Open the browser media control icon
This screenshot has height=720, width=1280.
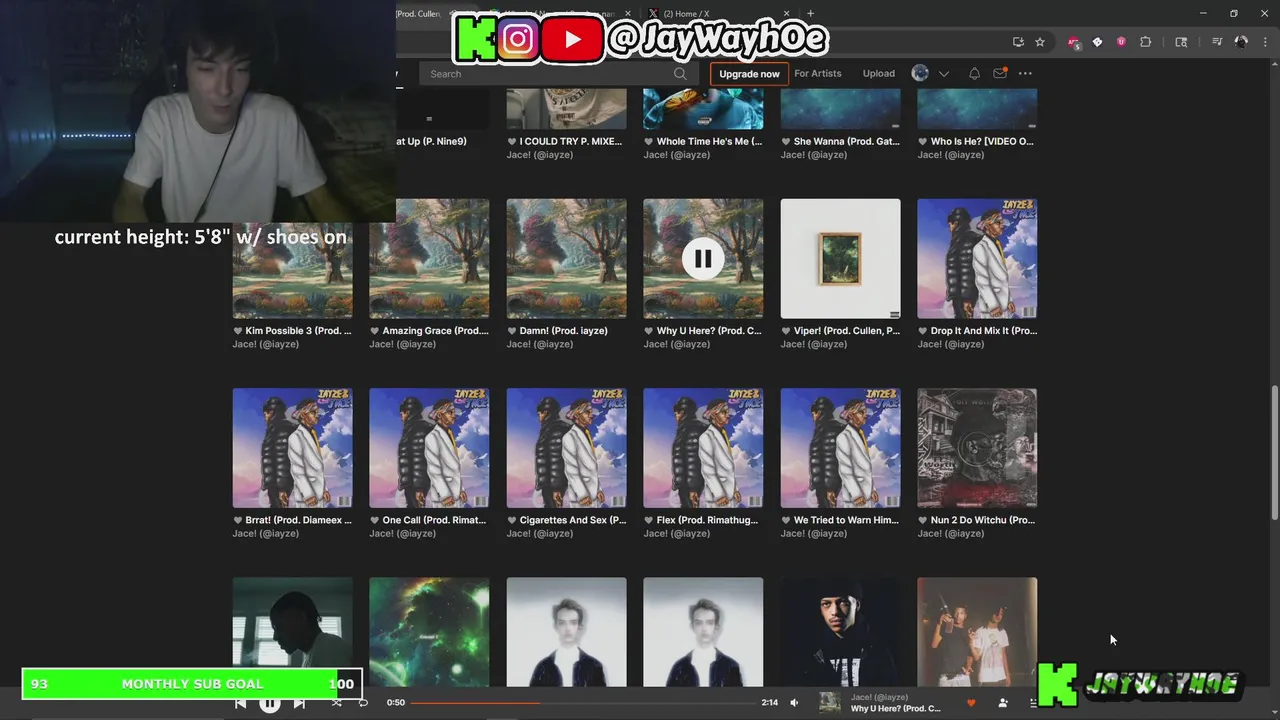[x=1217, y=42]
